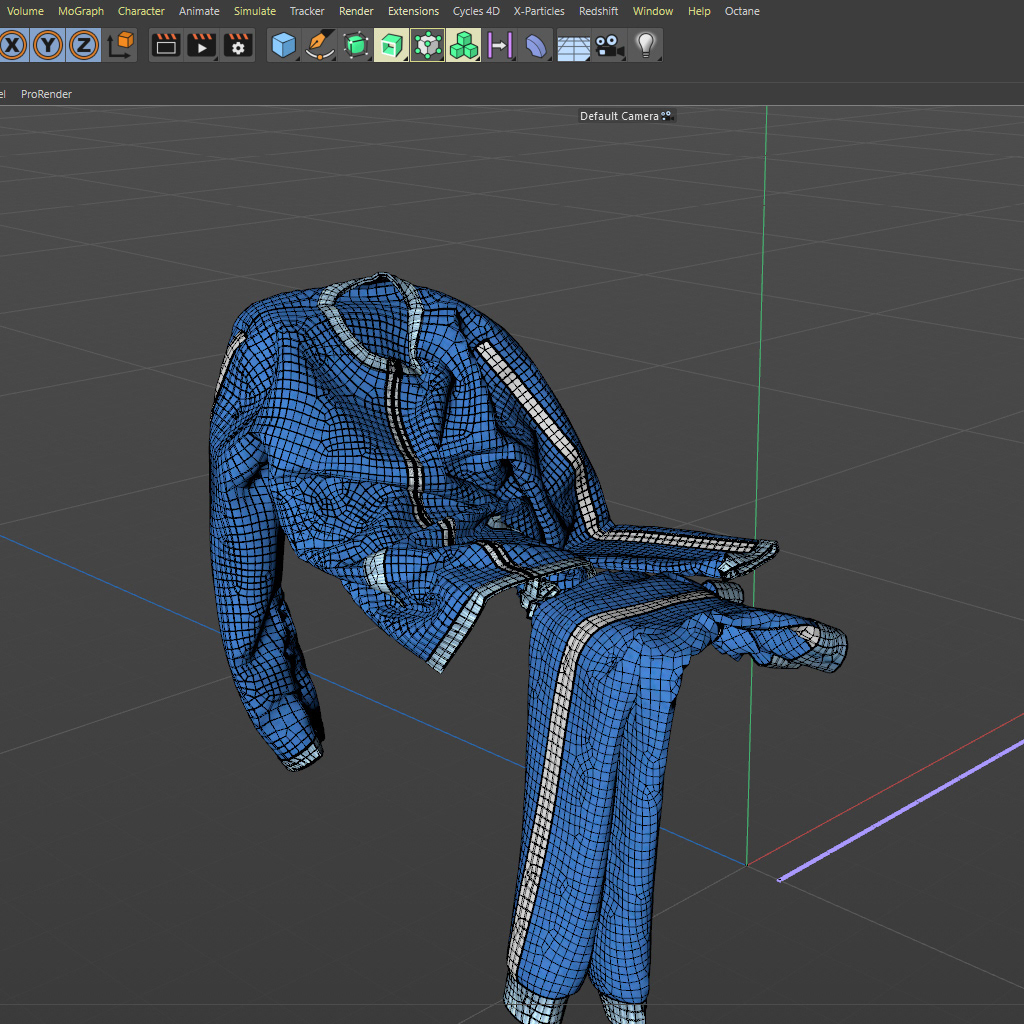Open the Animate menu
The width and height of the screenshot is (1024, 1024).
pyautogui.click(x=199, y=11)
